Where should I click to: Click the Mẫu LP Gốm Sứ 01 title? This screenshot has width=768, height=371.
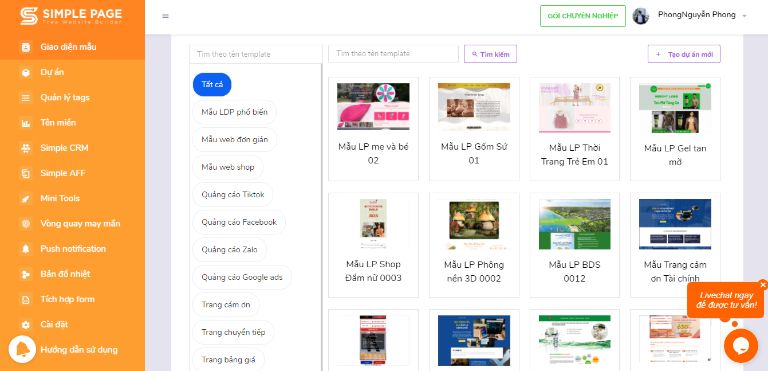(x=474, y=153)
